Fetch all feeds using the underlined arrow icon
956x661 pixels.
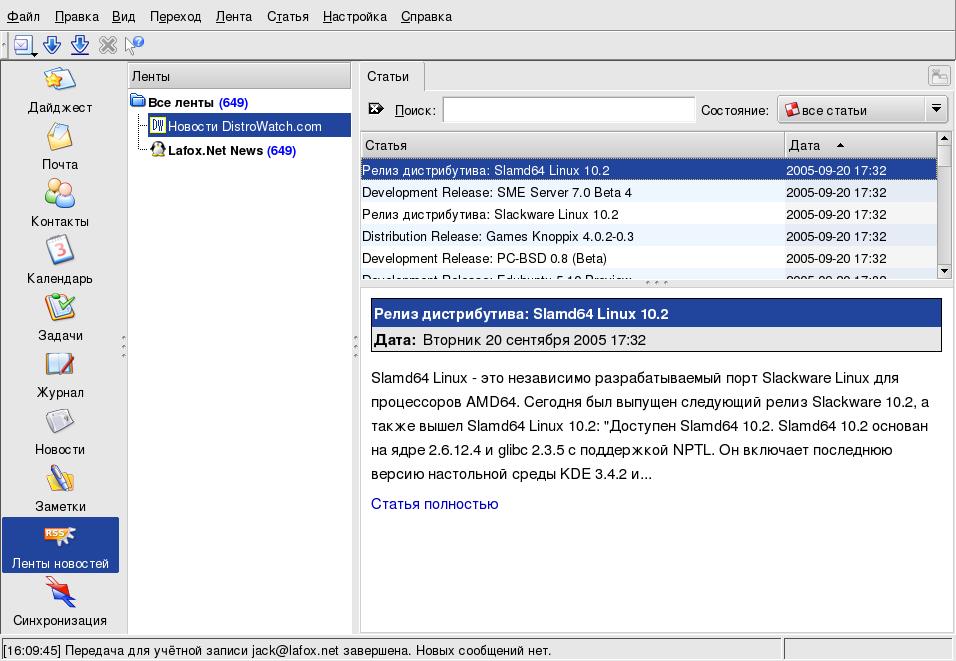(80, 45)
